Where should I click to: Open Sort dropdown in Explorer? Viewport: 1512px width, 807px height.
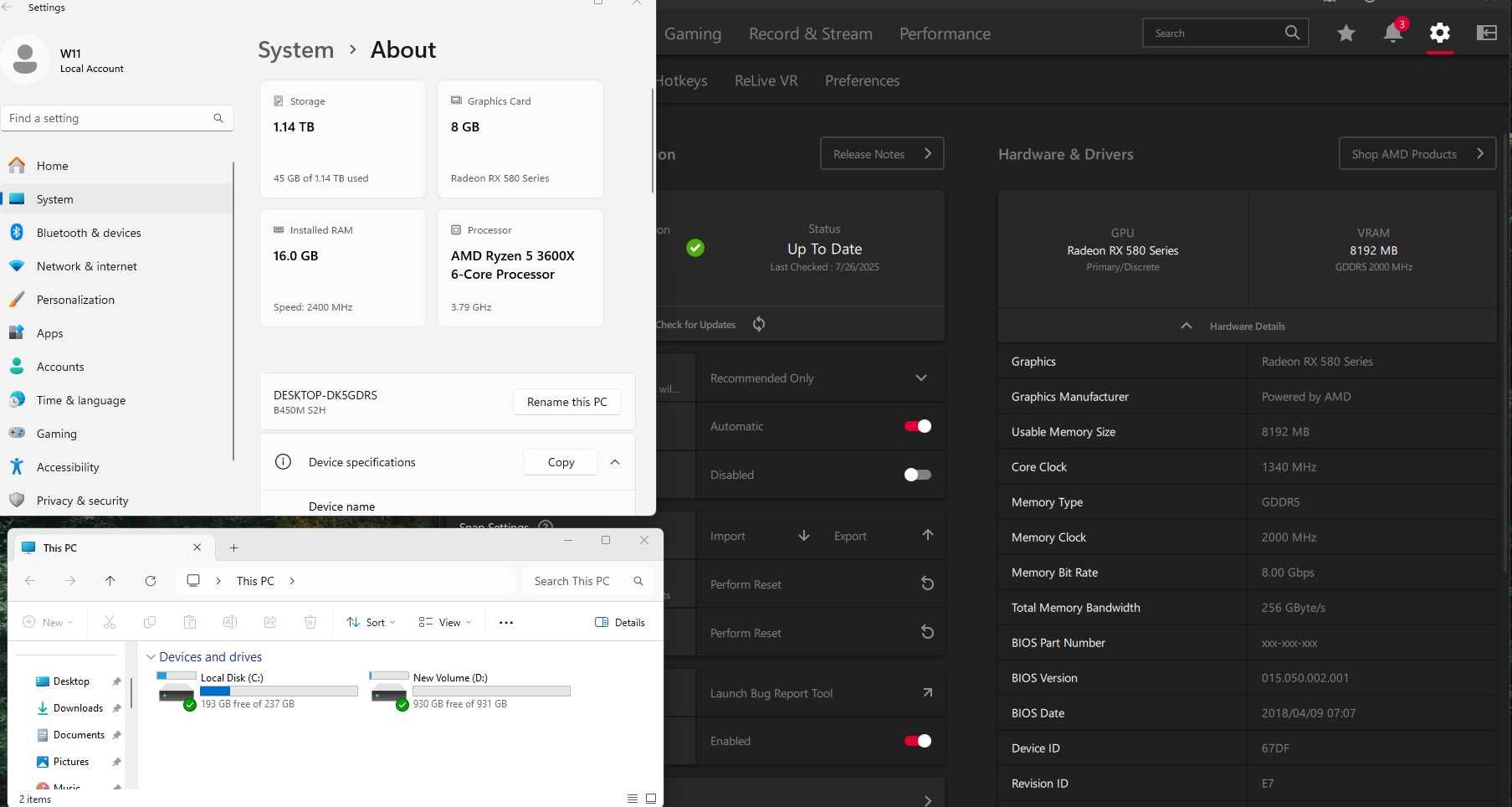pyautogui.click(x=371, y=622)
